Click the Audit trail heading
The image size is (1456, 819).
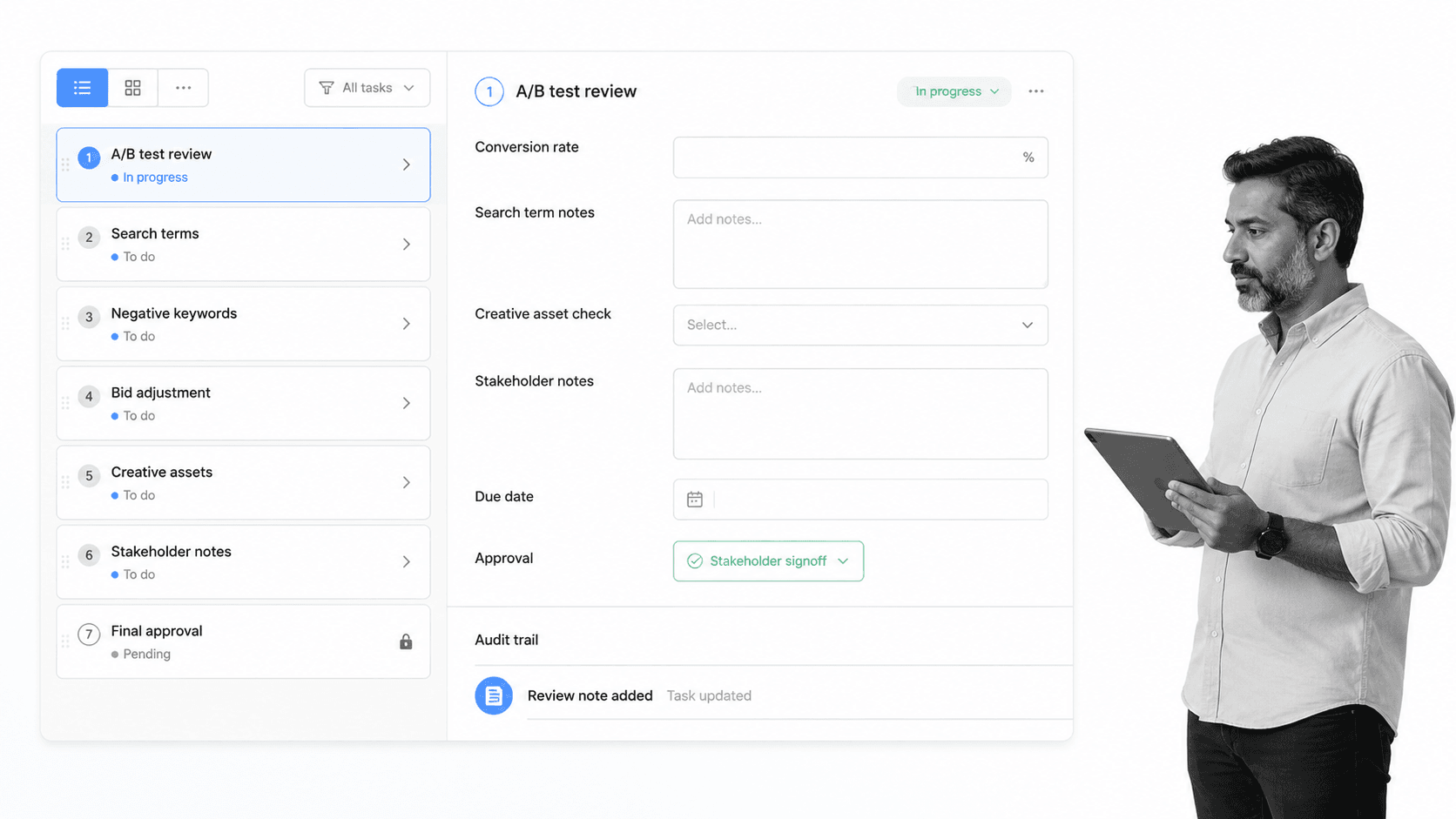[507, 640]
